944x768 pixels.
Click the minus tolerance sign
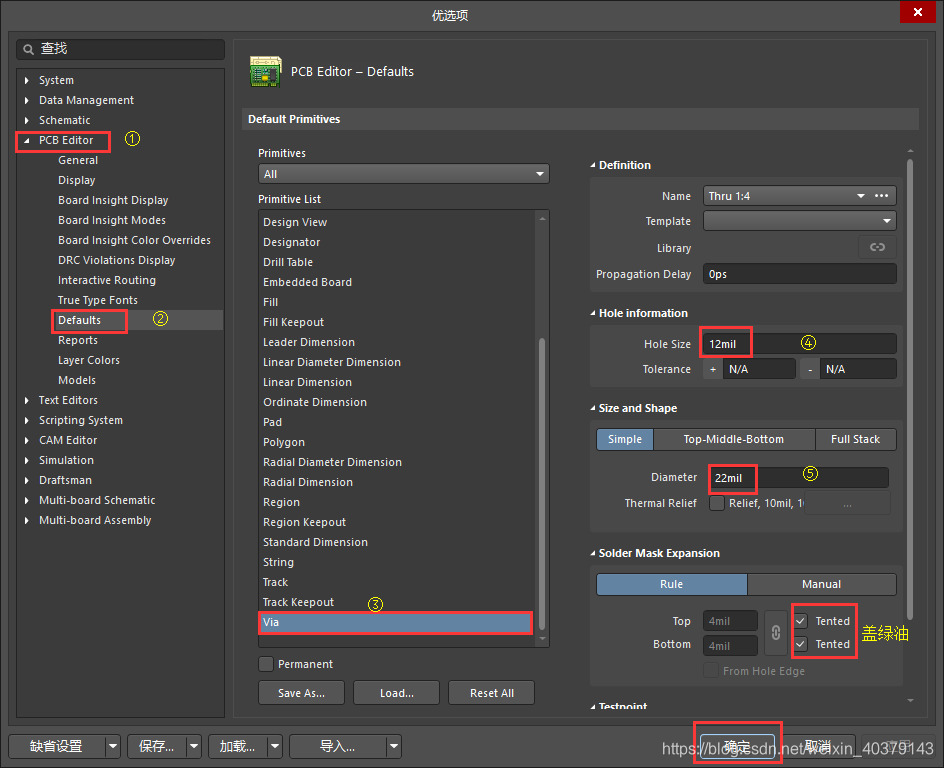tap(810, 369)
